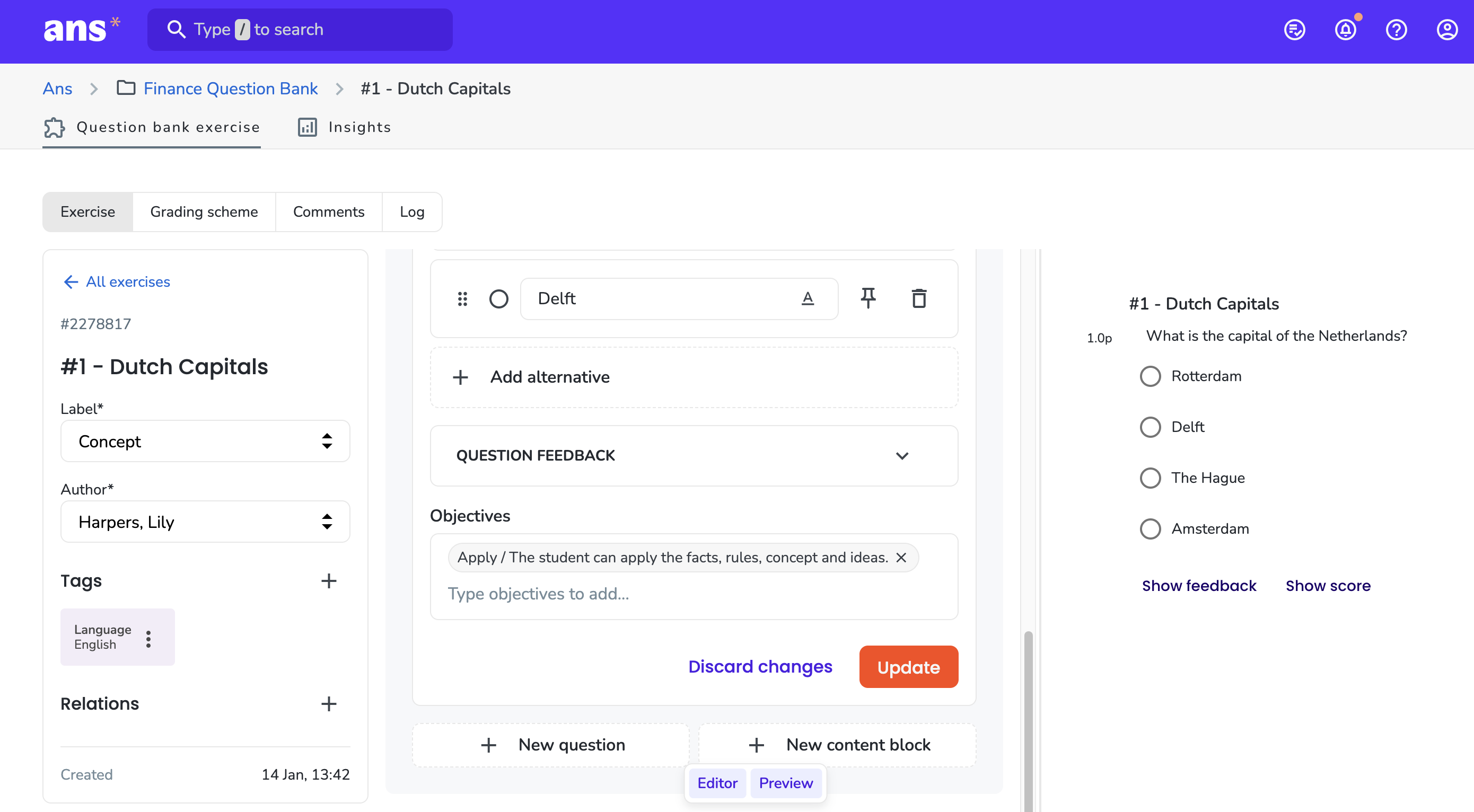Switch to Editor view
Image resolution: width=1474 pixels, height=812 pixels.
717,783
